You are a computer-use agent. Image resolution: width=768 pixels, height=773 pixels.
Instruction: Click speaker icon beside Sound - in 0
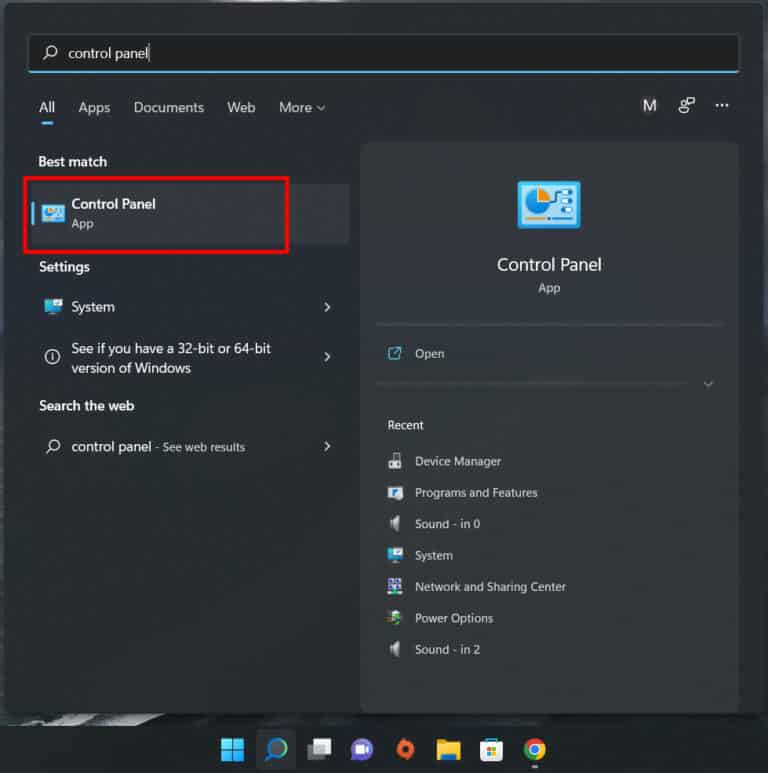(395, 524)
